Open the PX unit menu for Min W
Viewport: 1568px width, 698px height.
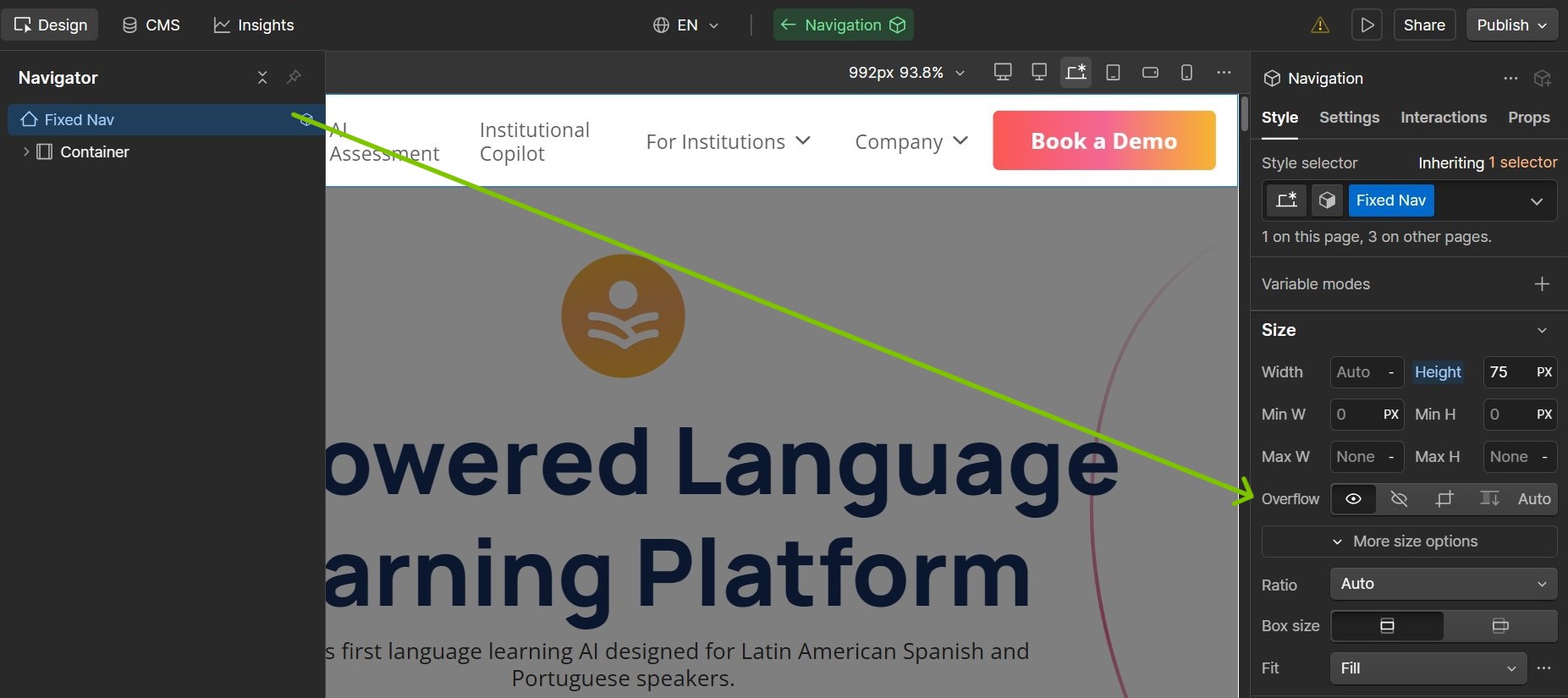click(x=1391, y=415)
